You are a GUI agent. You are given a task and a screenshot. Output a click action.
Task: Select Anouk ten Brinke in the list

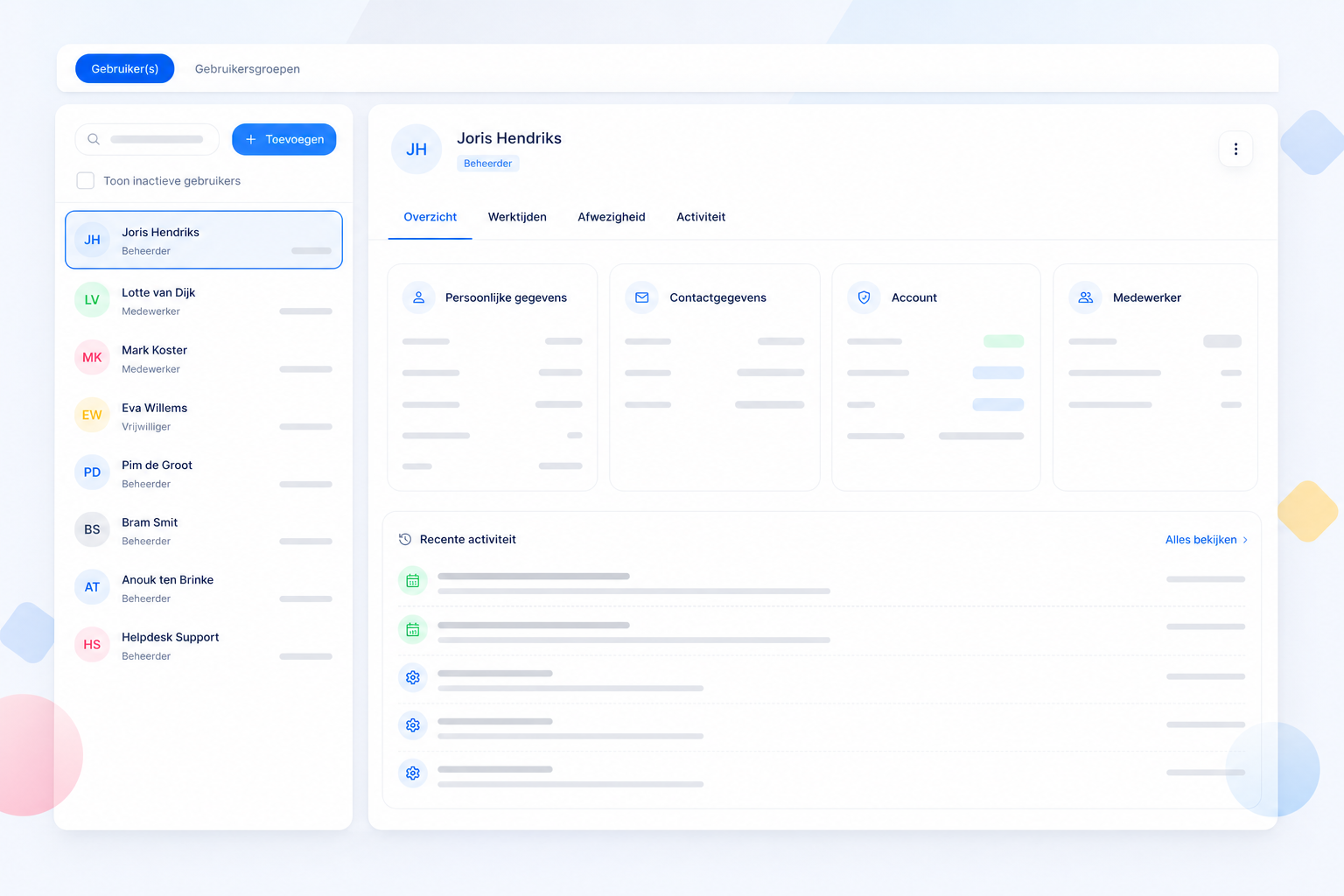204,587
